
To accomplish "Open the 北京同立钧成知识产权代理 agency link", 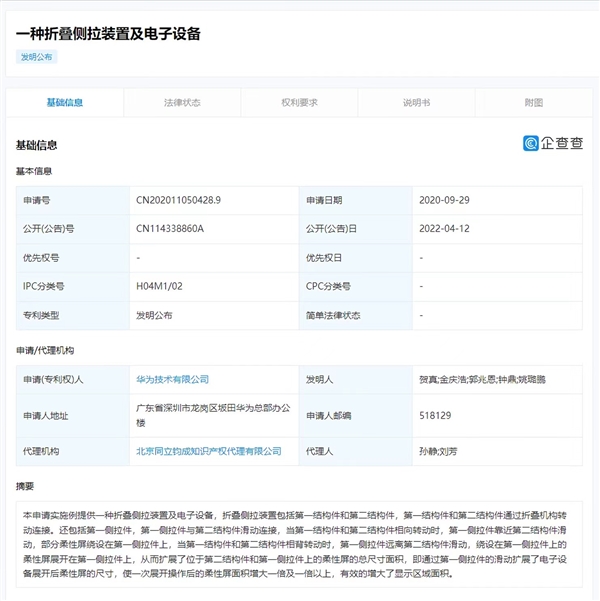I will click(x=208, y=451).
